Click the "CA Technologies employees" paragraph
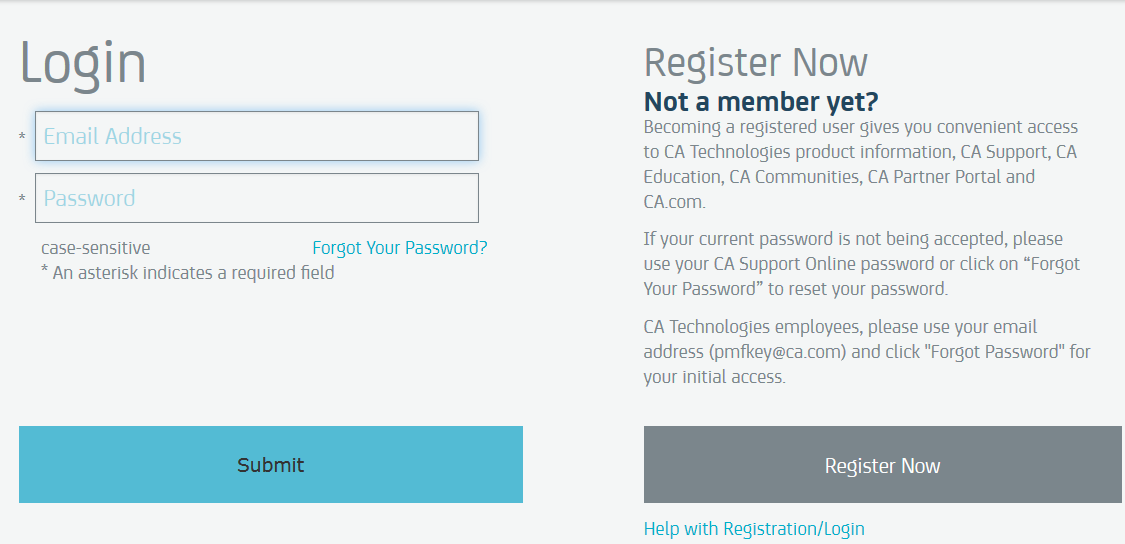The image size is (1125, 544). [x=867, y=352]
